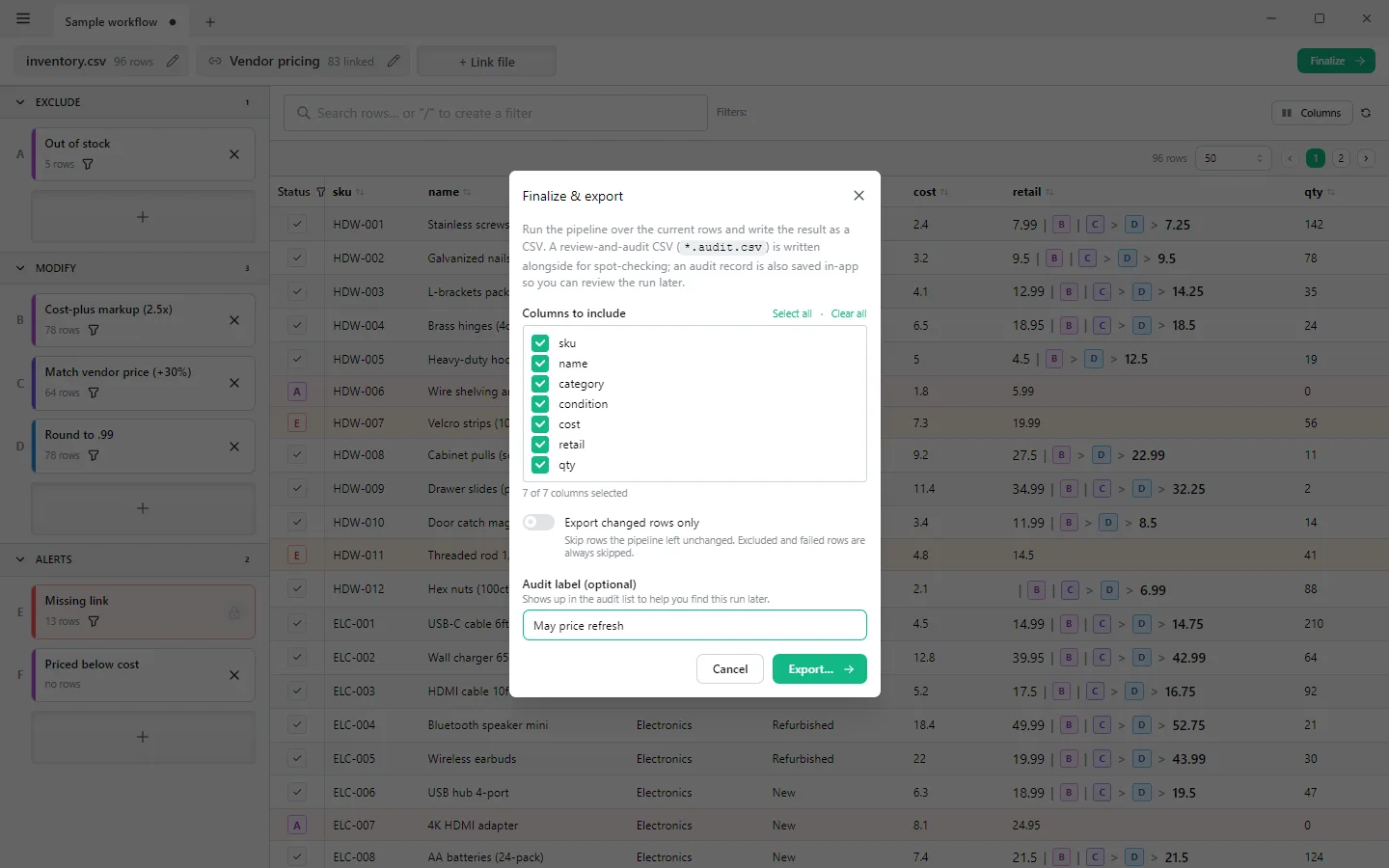Image resolution: width=1389 pixels, height=868 pixels.
Task: Open the rows-per-page dropdown showing 50
Action: coord(1233,158)
